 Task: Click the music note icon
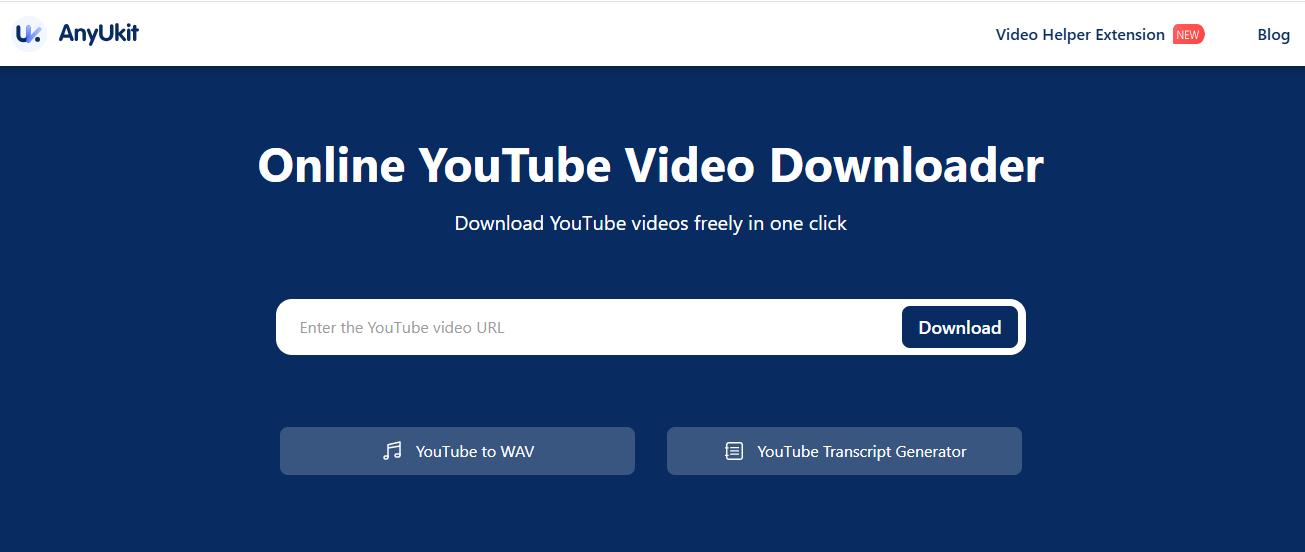(392, 451)
